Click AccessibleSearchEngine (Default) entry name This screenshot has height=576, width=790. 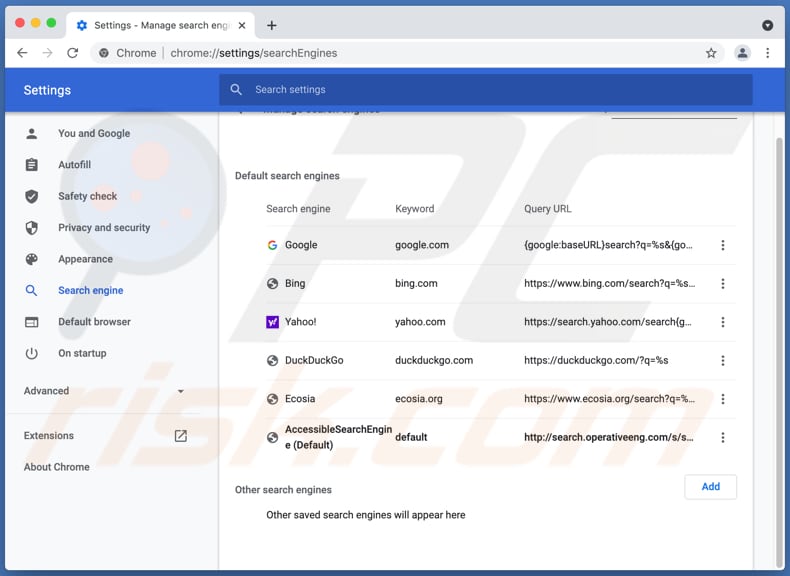338,437
